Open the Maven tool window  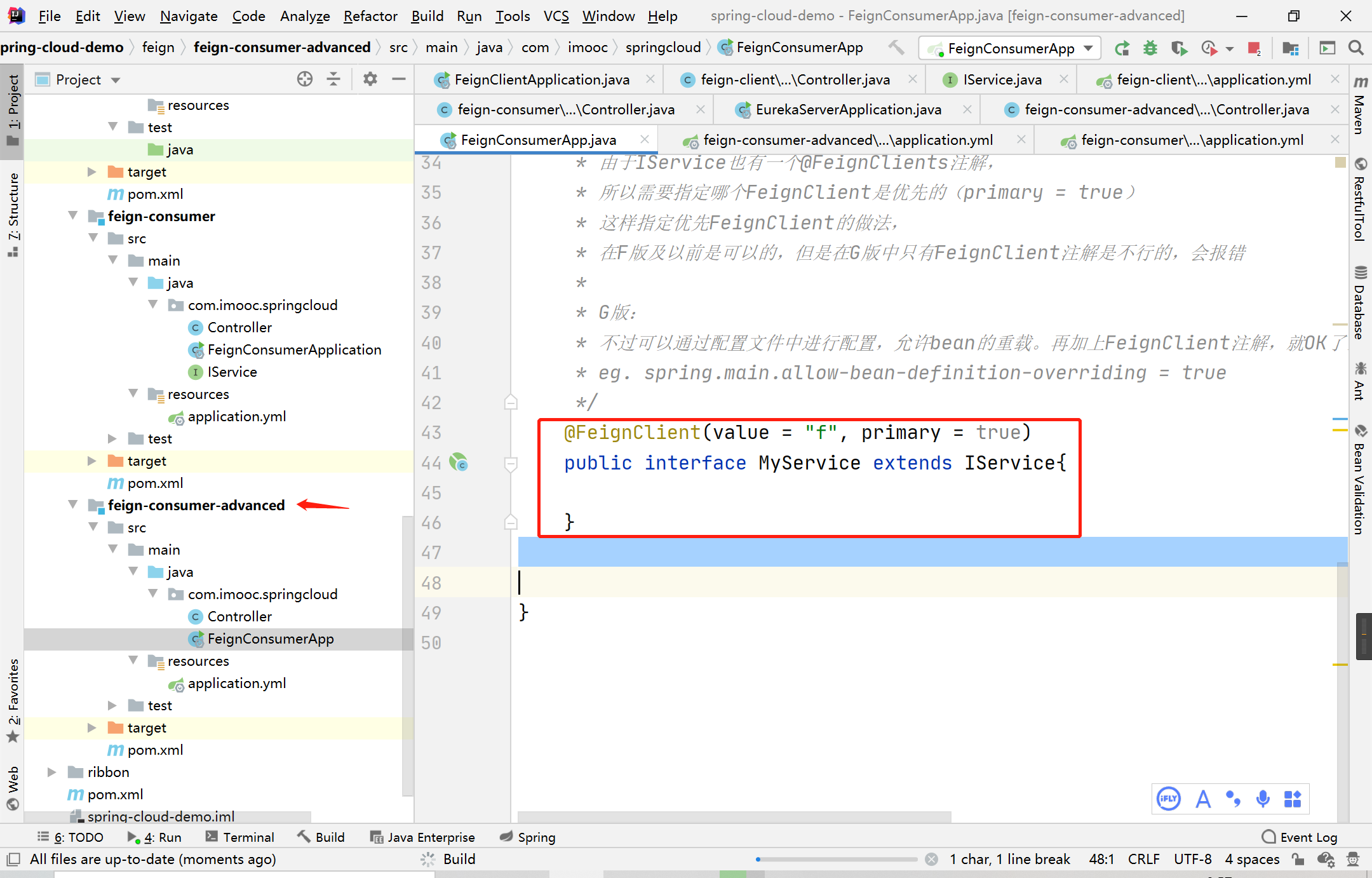click(1360, 105)
